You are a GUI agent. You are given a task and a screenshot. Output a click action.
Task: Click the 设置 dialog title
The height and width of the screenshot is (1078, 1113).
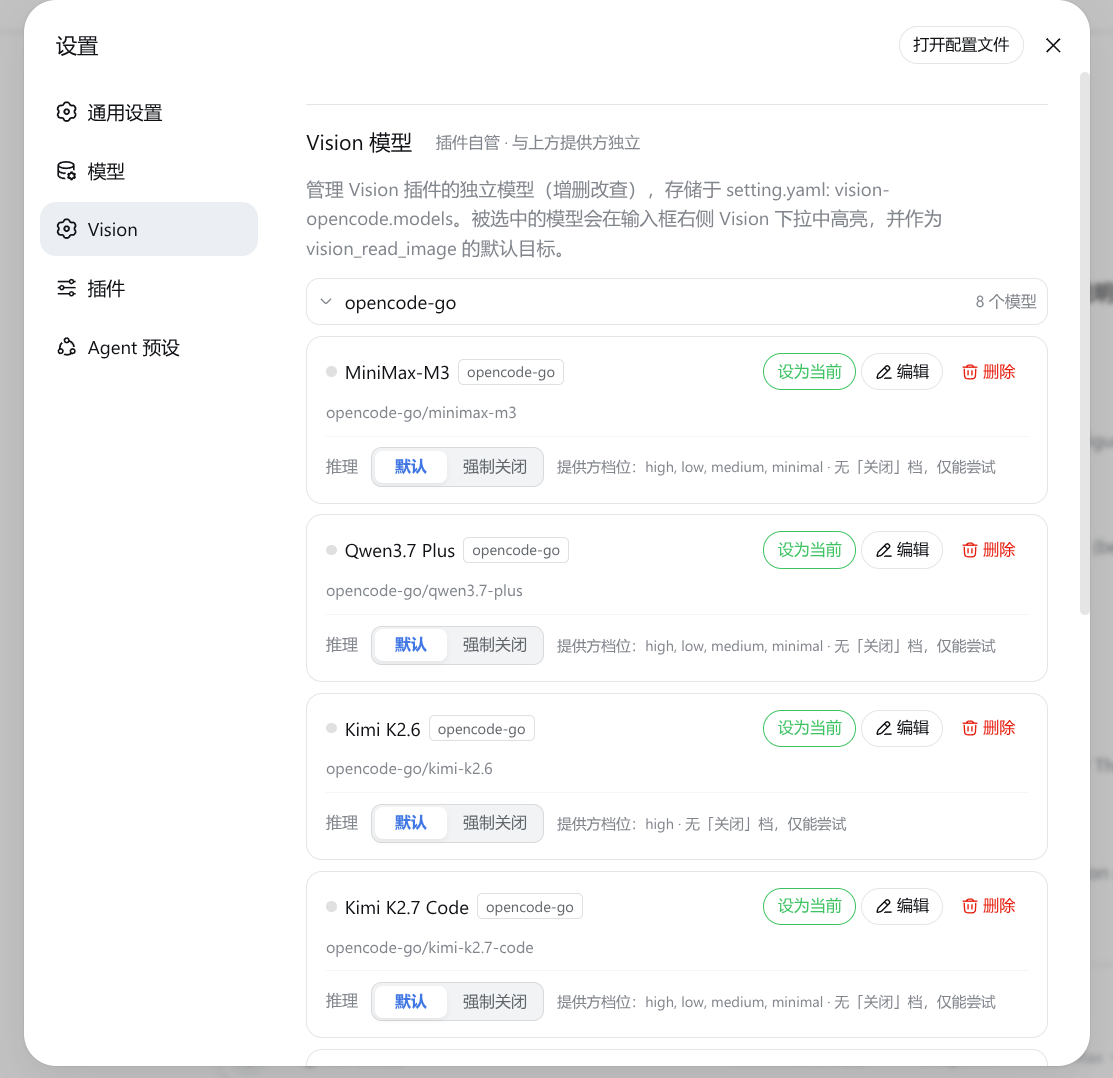[x=77, y=46]
